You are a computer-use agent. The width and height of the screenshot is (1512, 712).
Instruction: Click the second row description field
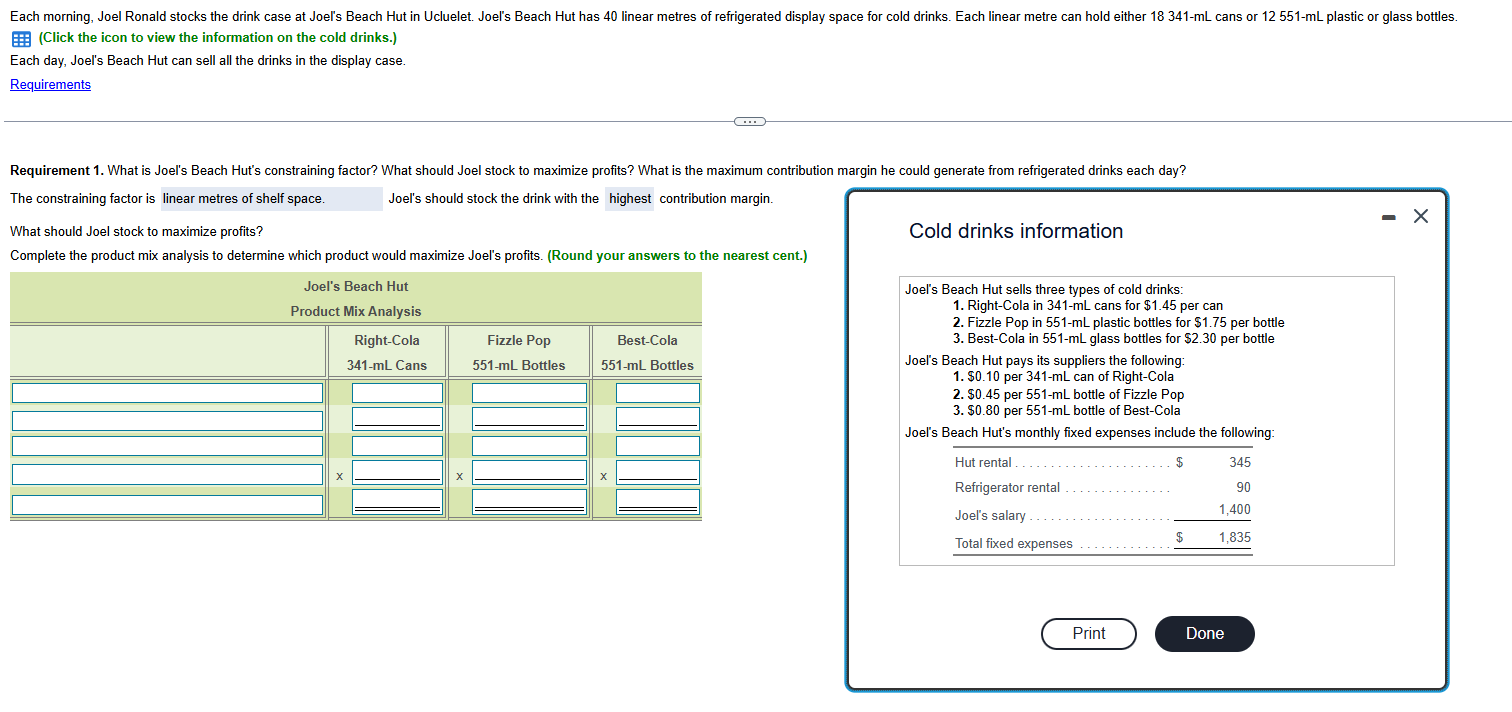167,419
